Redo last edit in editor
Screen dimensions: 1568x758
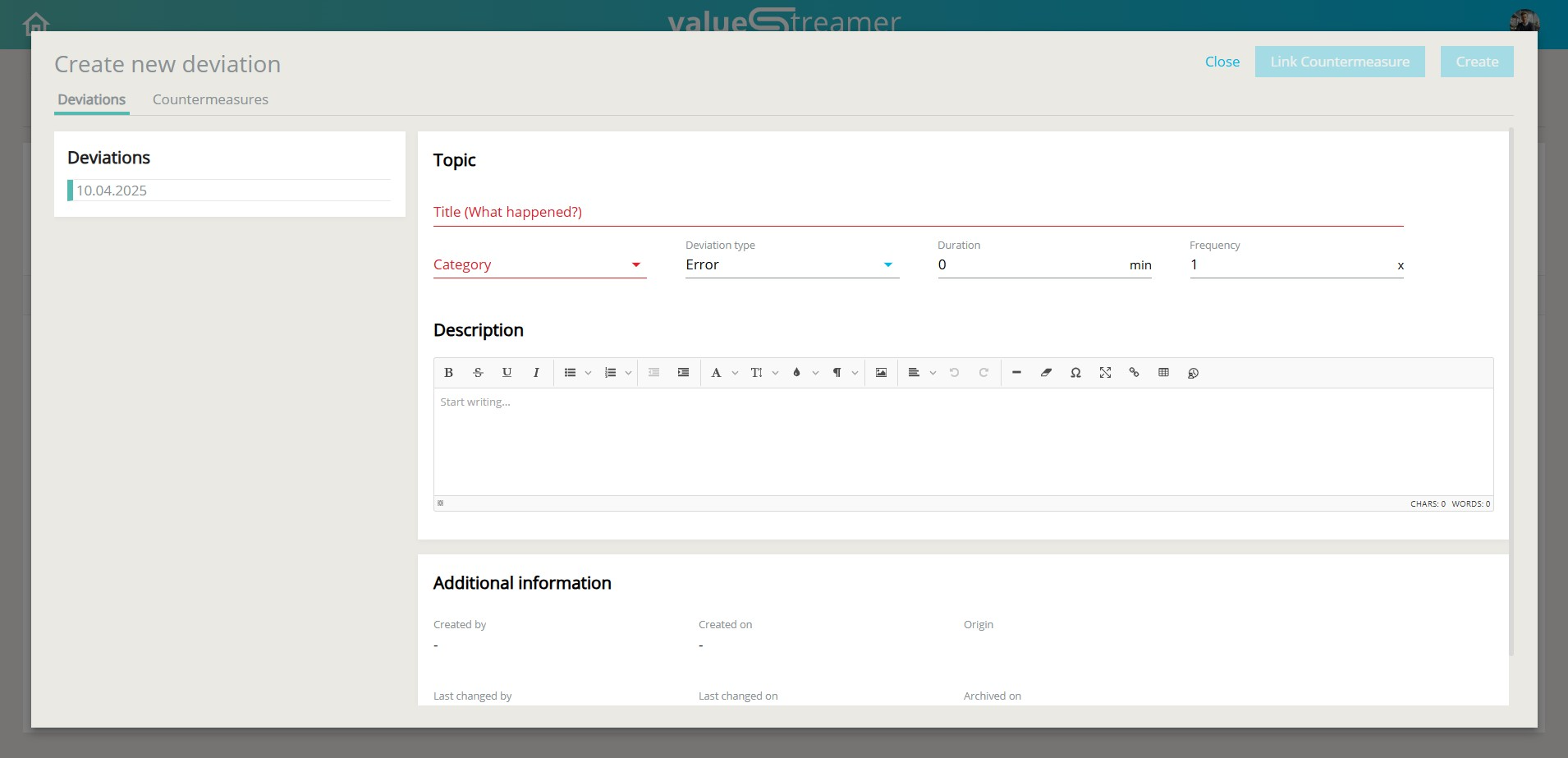point(983,373)
